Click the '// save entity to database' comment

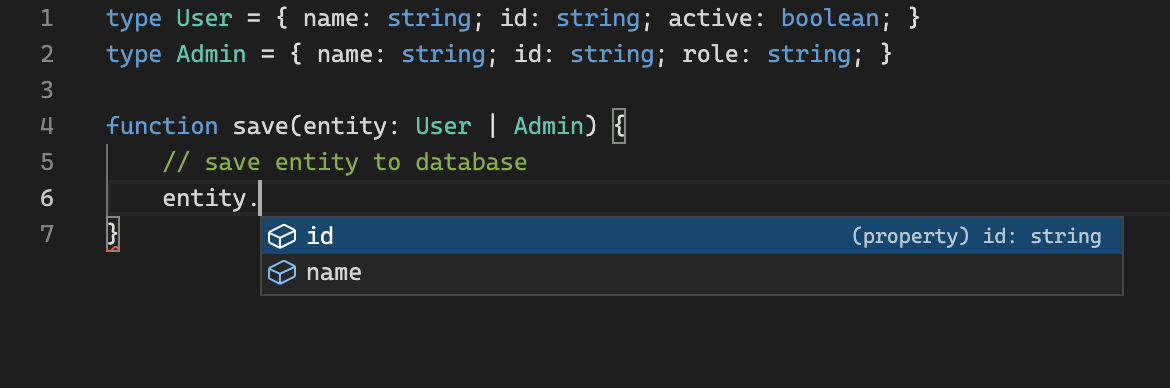click(x=345, y=161)
